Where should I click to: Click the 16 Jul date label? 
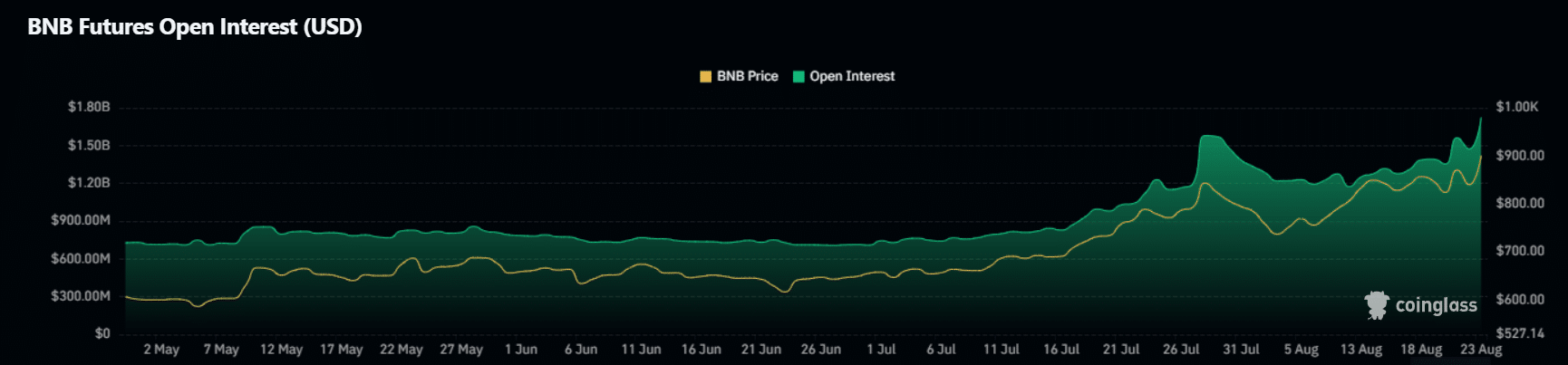point(1061,350)
